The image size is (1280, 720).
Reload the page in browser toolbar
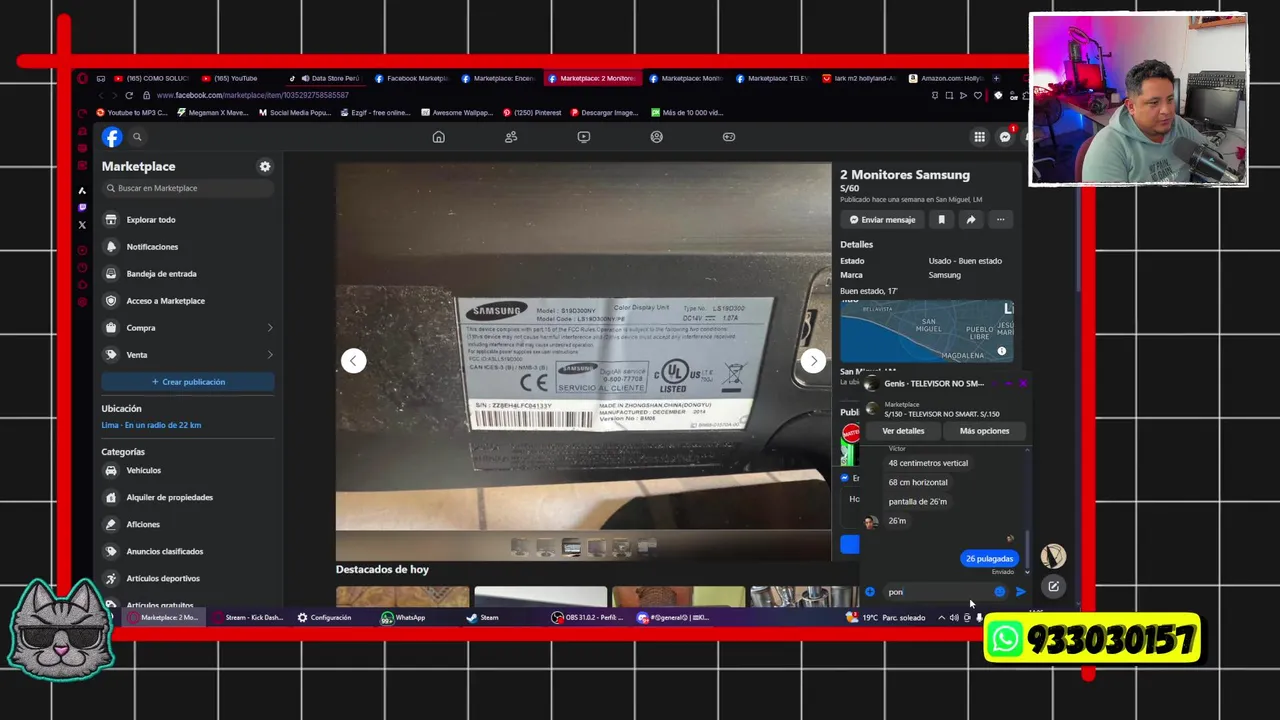[129, 95]
